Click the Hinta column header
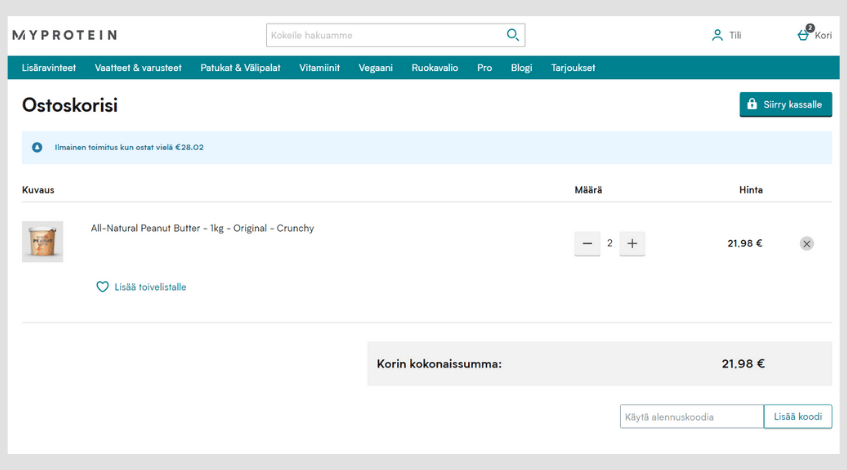Image resolution: width=847 pixels, height=470 pixels. coord(751,190)
